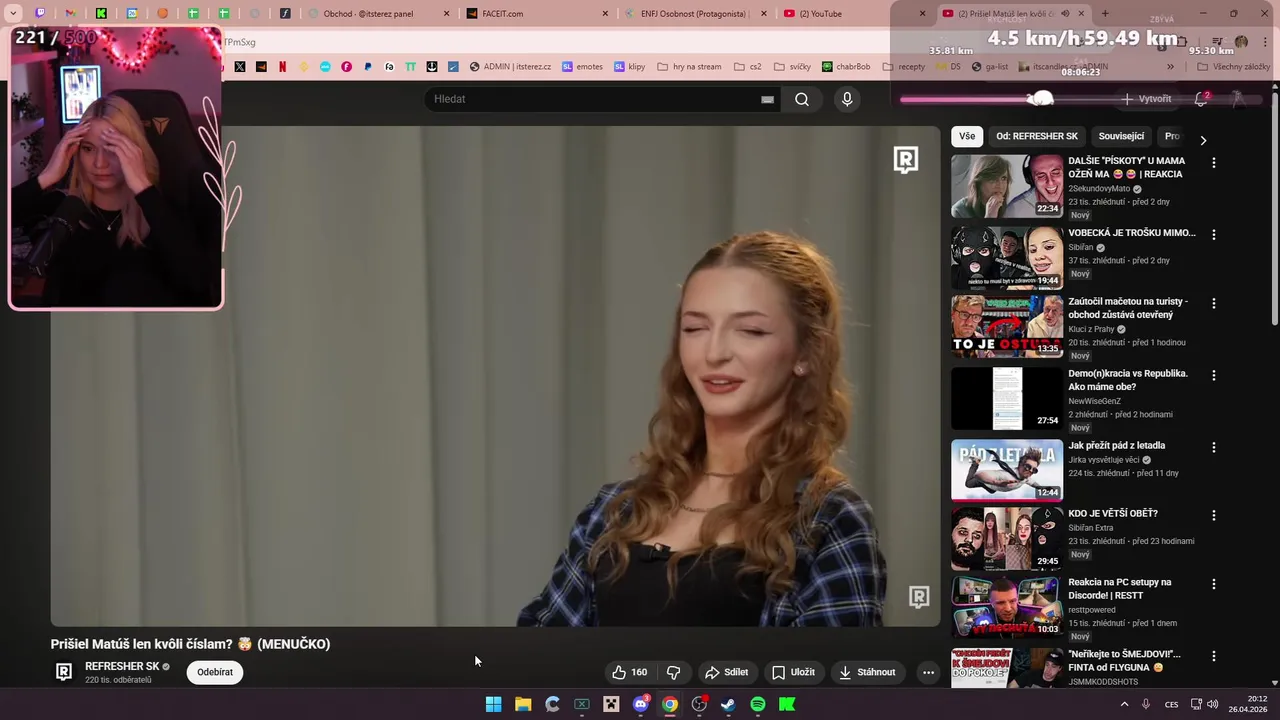The width and height of the screenshot is (1280, 720).
Task: Open KDO JE VĚTŠÍ OBĚŤ? video title
Action: coord(1113,514)
